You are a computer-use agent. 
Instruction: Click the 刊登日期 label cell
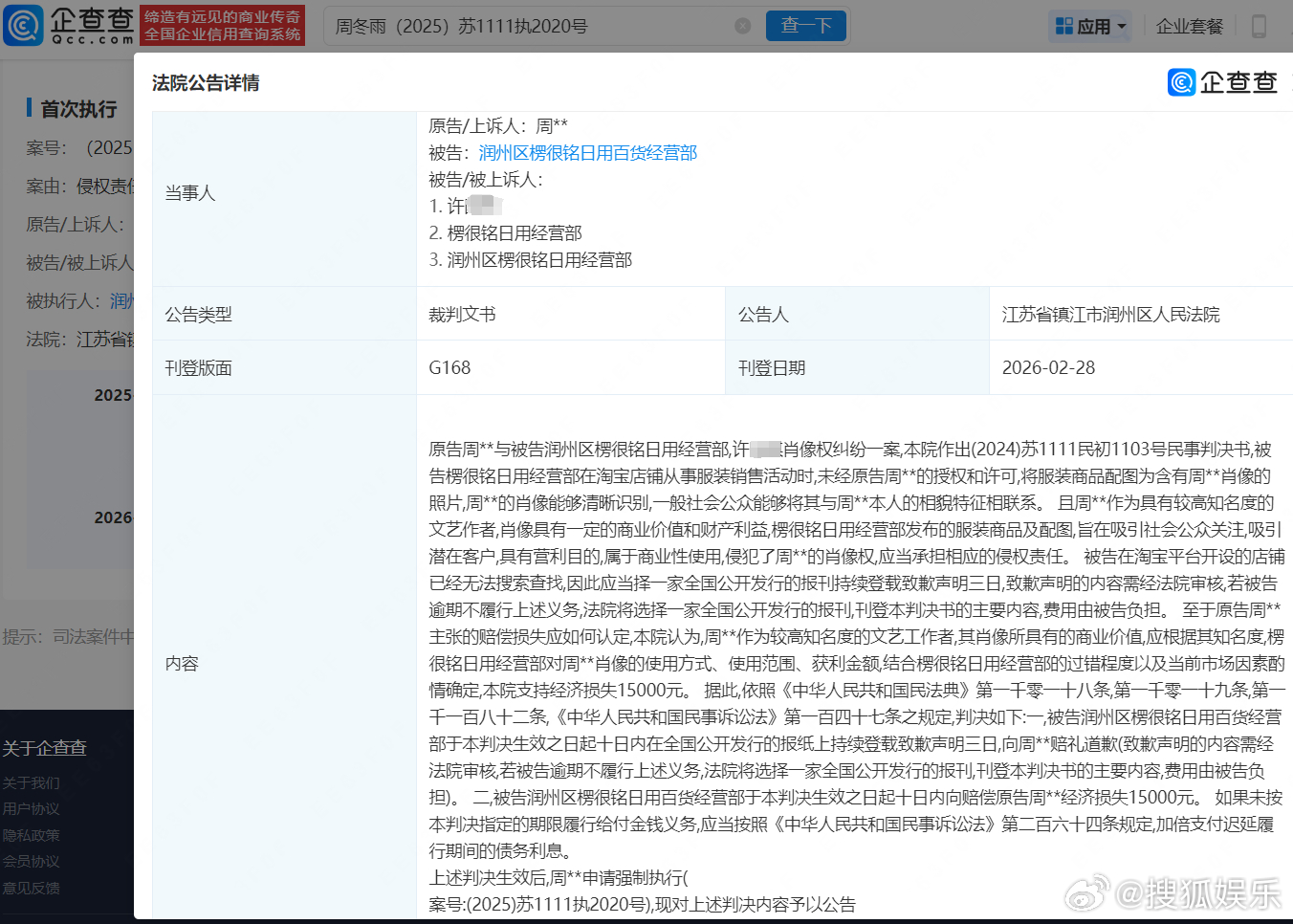(x=858, y=368)
